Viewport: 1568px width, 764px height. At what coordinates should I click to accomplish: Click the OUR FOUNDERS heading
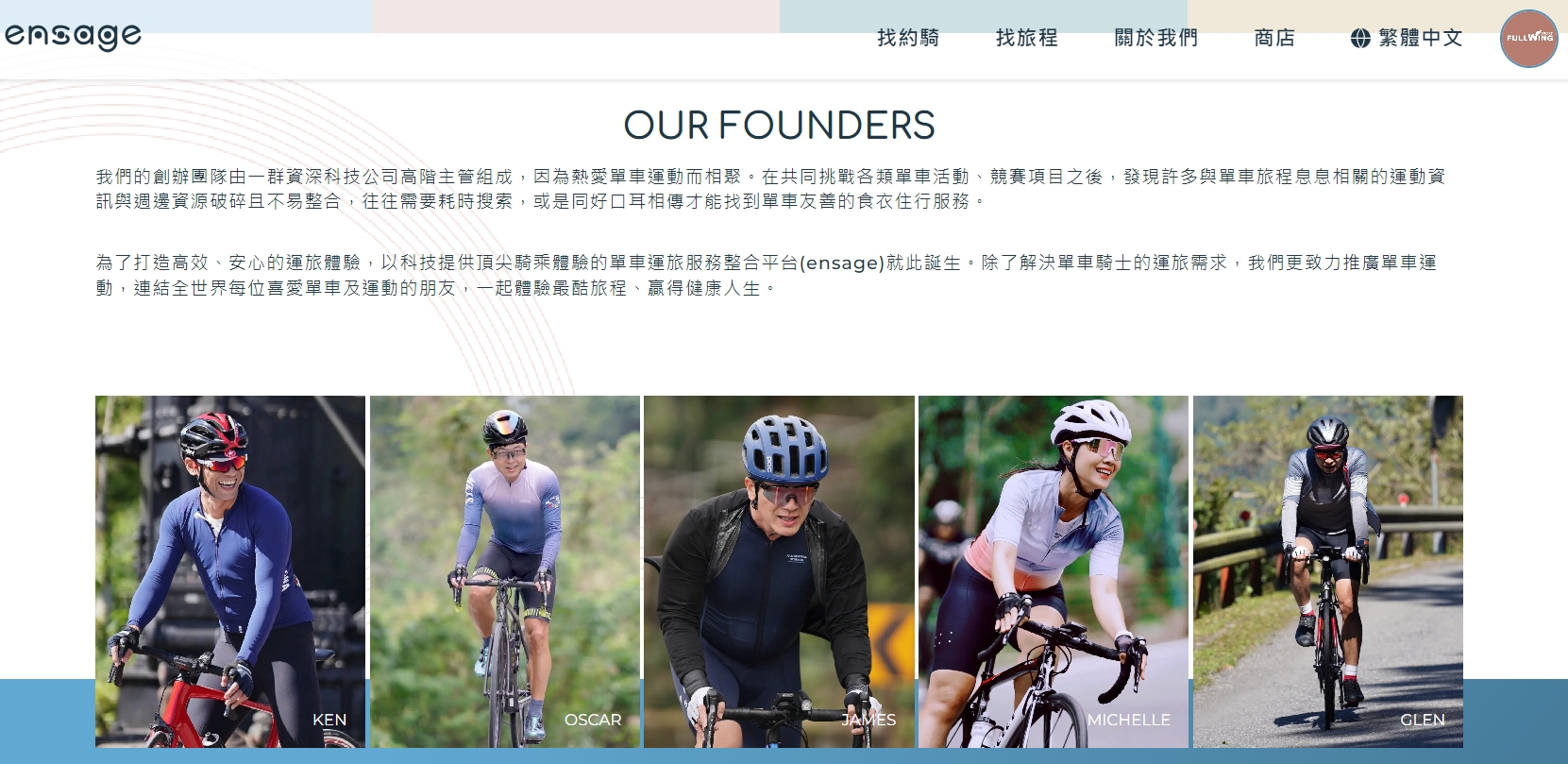click(x=779, y=126)
